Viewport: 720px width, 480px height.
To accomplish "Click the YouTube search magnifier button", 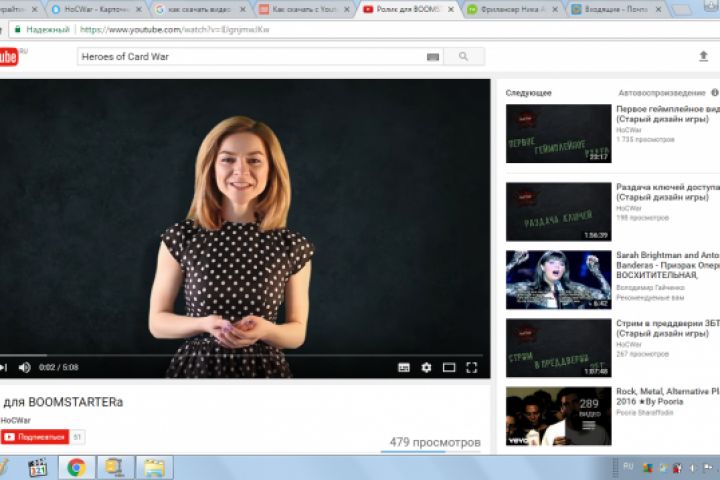I will tap(464, 56).
